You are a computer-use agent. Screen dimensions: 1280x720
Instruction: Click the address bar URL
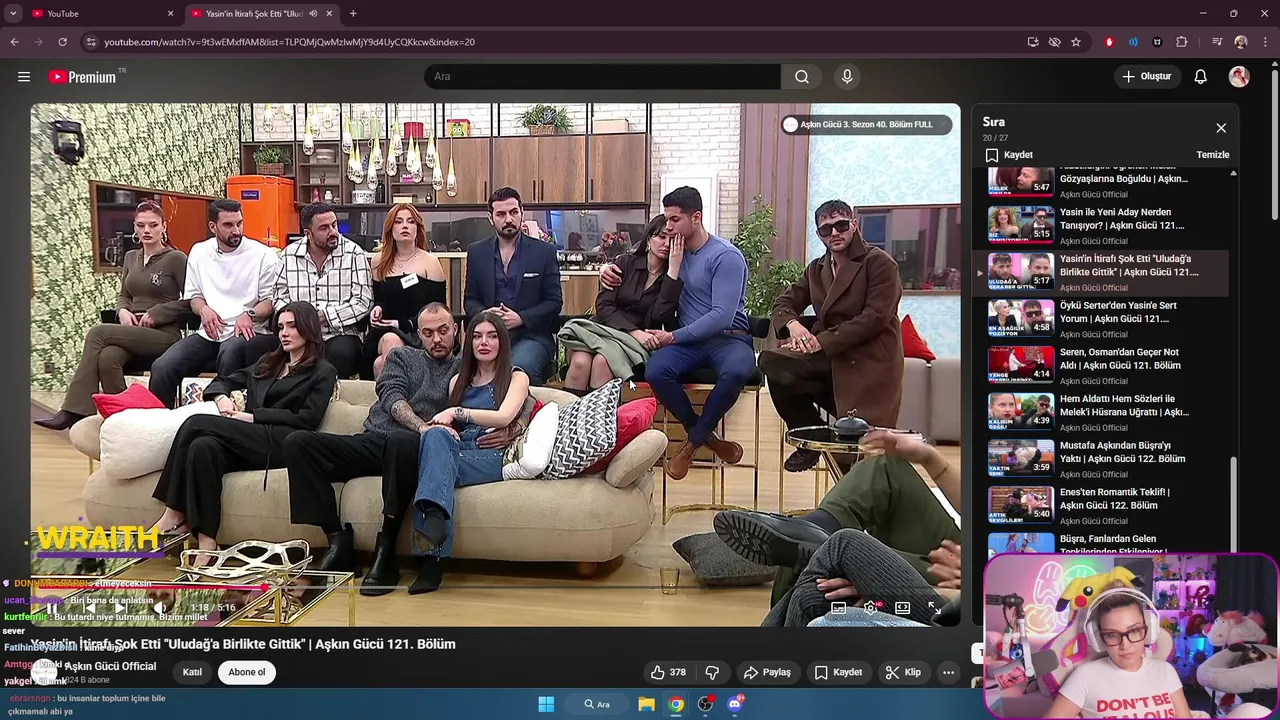(289, 42)
